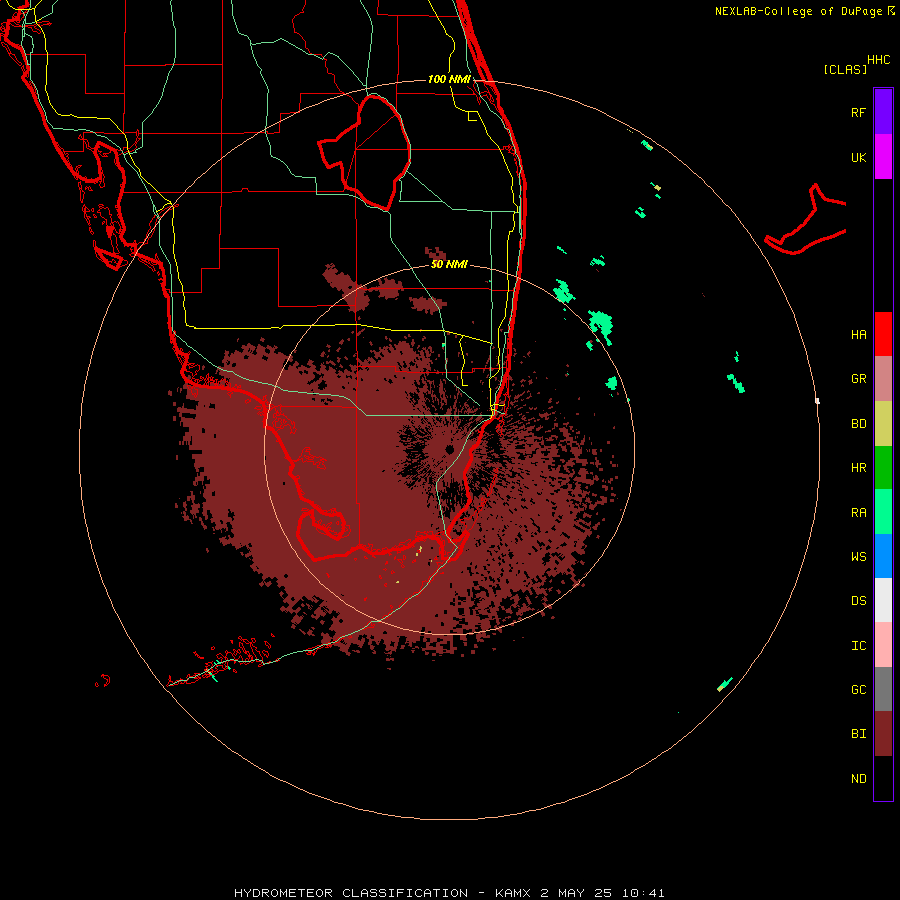Click the "BD" legend label
The width and height of the screenshot is (900, 900).
[858, 424]
